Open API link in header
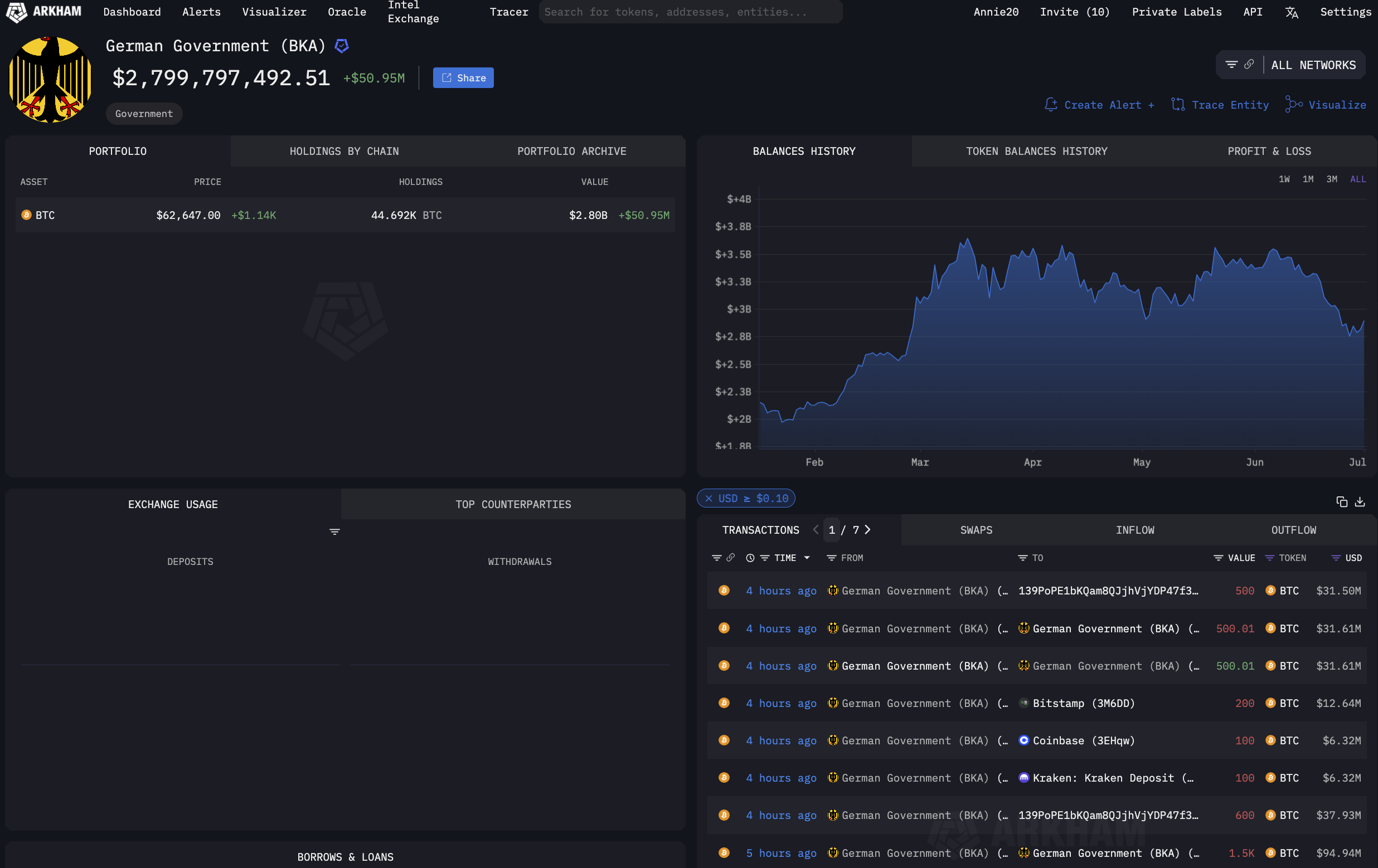 [1252, 12]
